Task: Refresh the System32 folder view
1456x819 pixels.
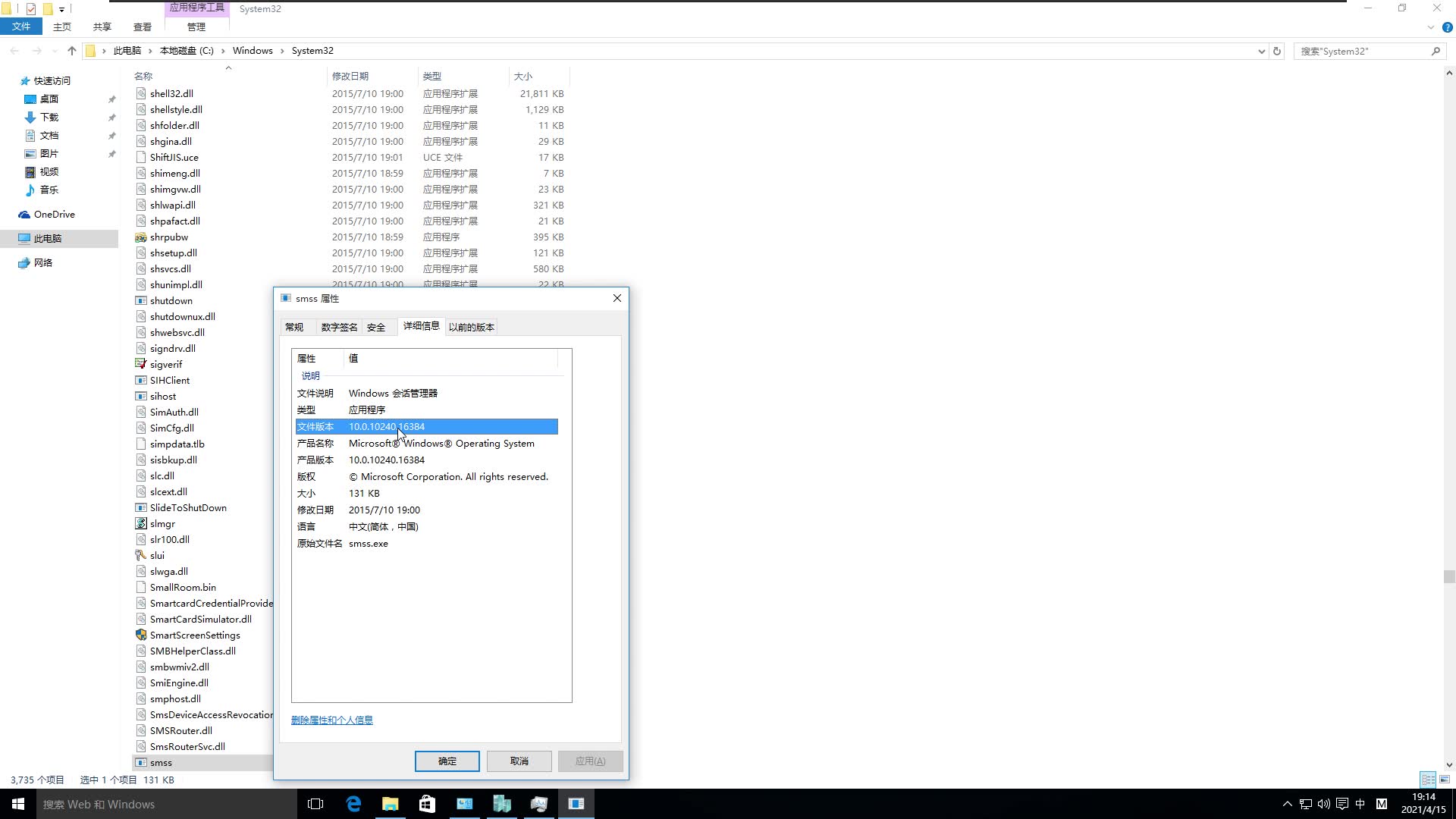Action: click(1277, 51)
